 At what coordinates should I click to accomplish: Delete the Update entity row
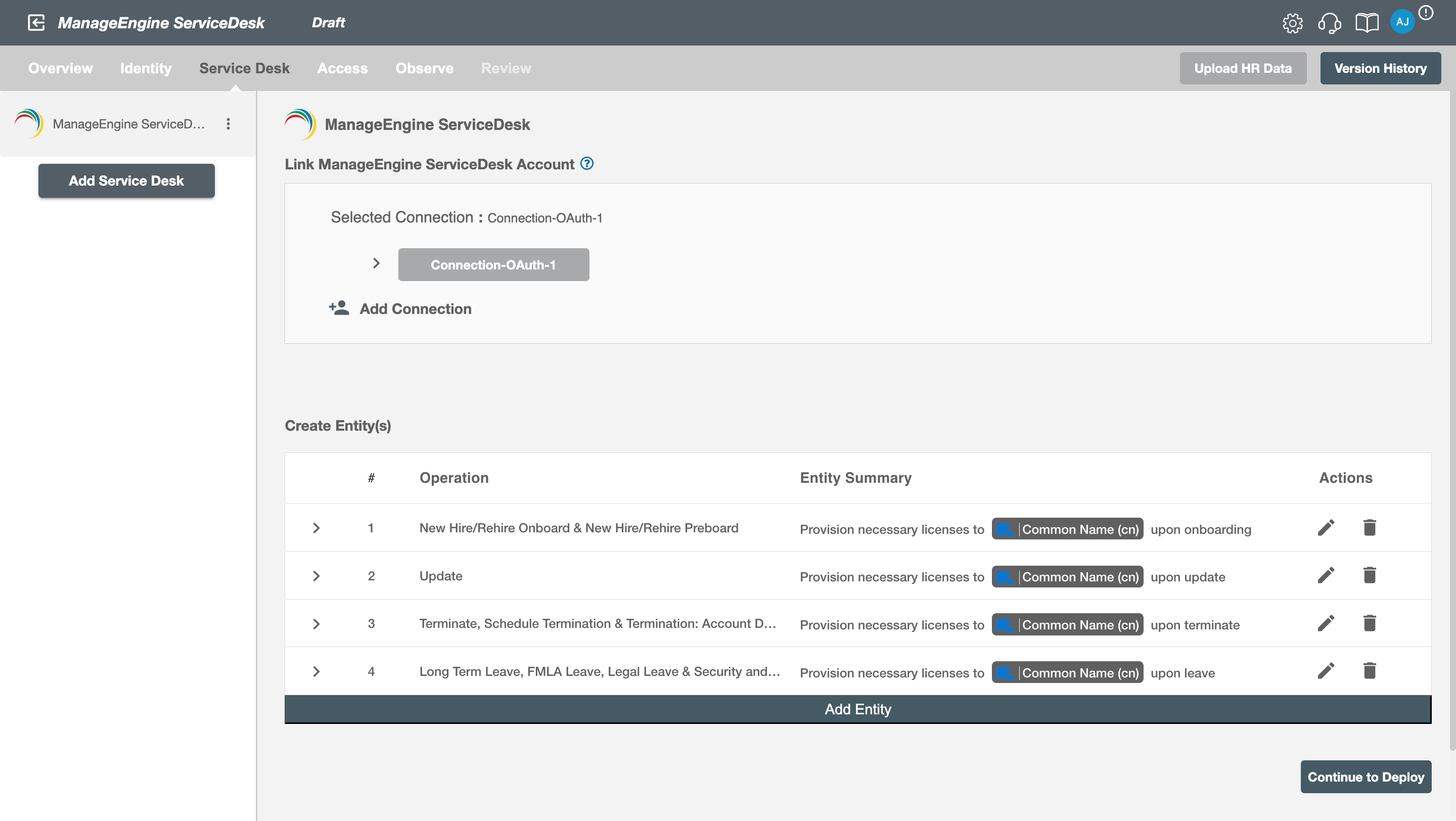(x=1370, y=575)
